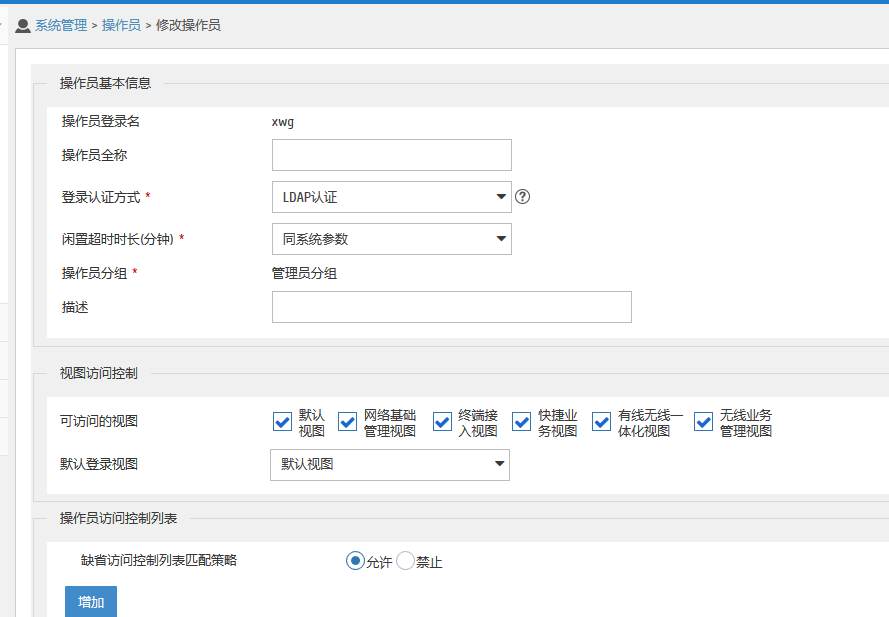Select the 禁止 radio button
The image size is (889, 617).
405,561
